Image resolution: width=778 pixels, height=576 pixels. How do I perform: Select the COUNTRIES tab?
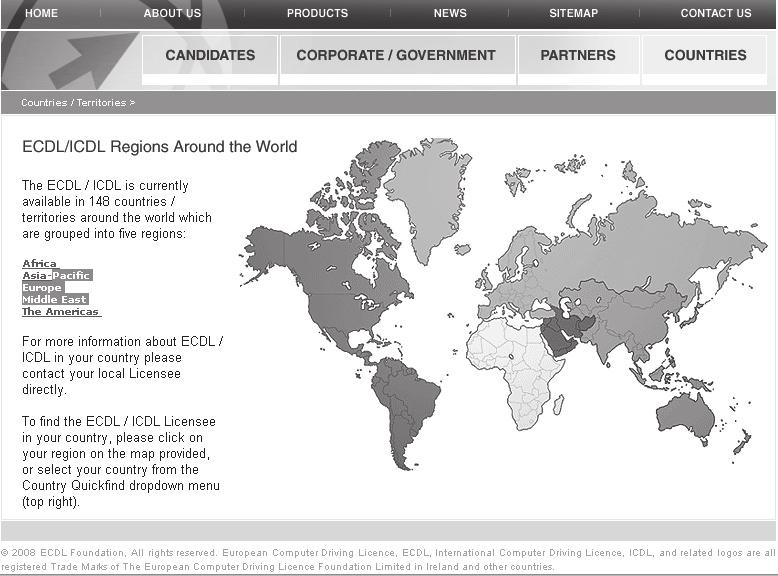coord(705,55)
